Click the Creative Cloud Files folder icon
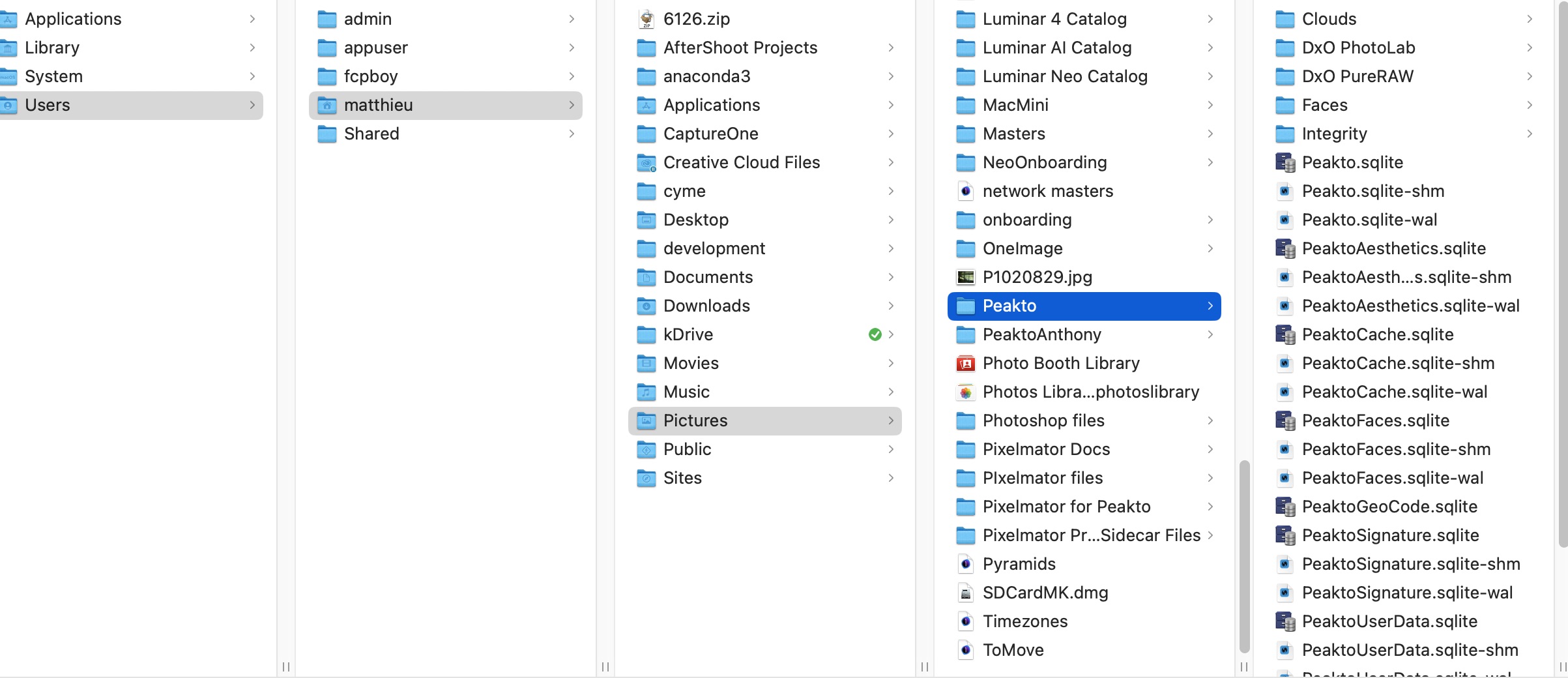 tap(646, 162)
